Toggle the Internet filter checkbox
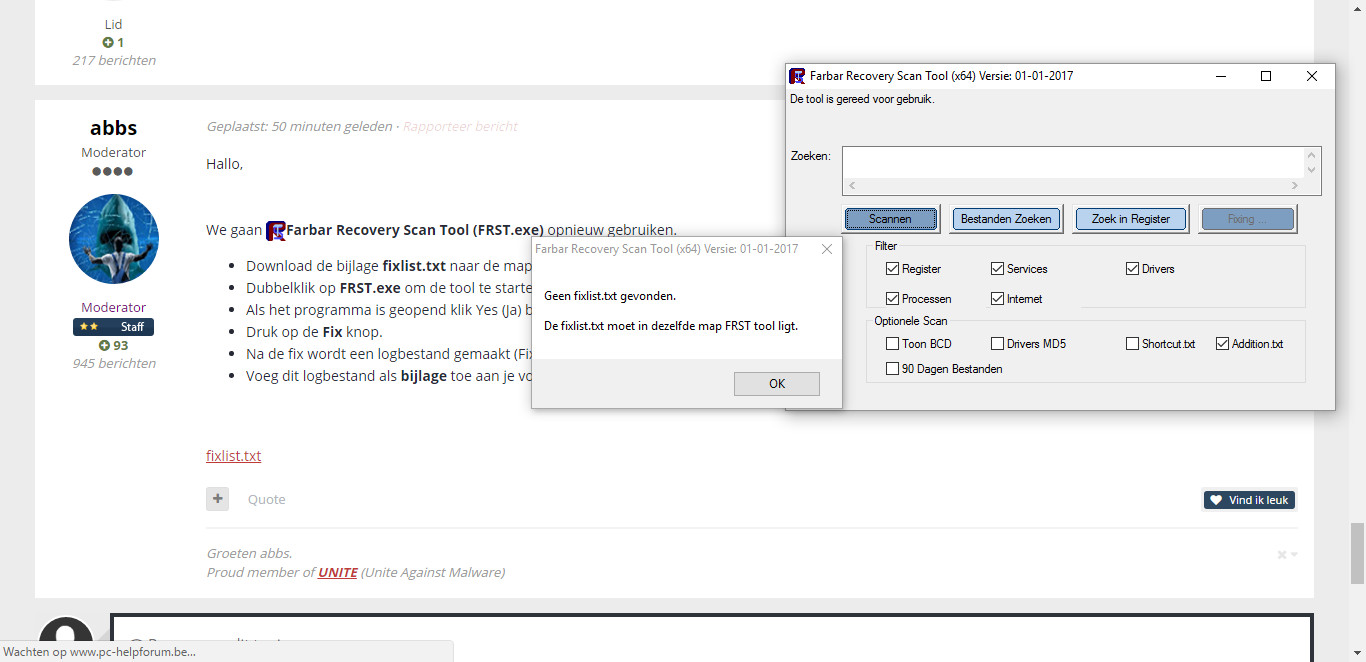This screenshot has height=662, width=1366. pyautogui.click(x=997, y=299)
